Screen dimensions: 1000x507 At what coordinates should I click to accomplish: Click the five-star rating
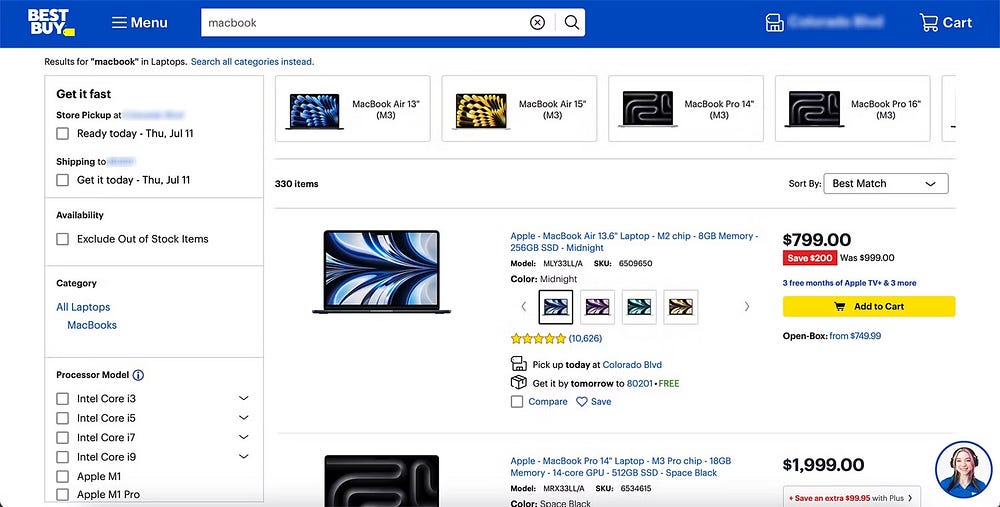tap(538, 339)
